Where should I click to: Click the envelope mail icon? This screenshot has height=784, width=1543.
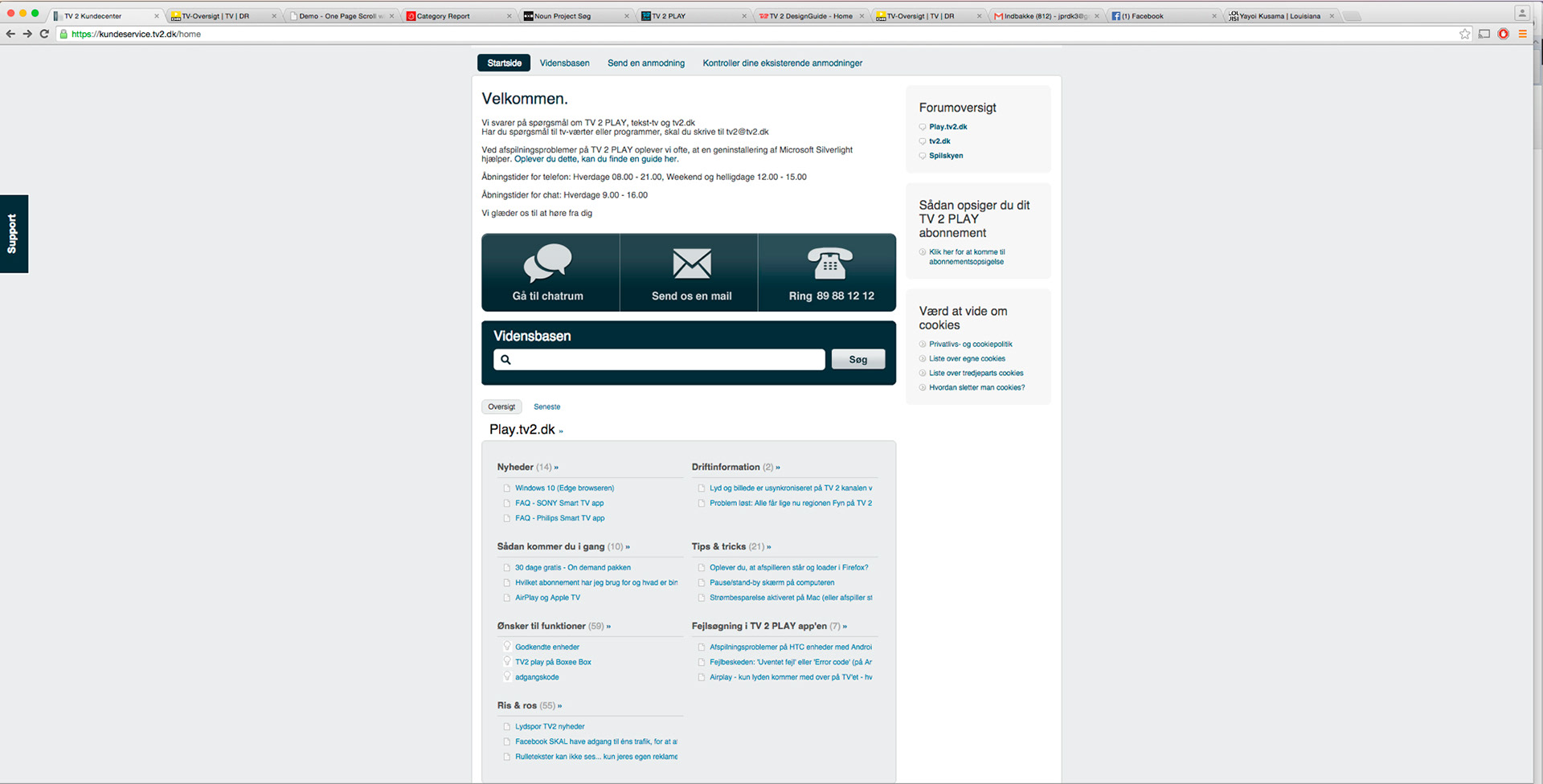692,263
